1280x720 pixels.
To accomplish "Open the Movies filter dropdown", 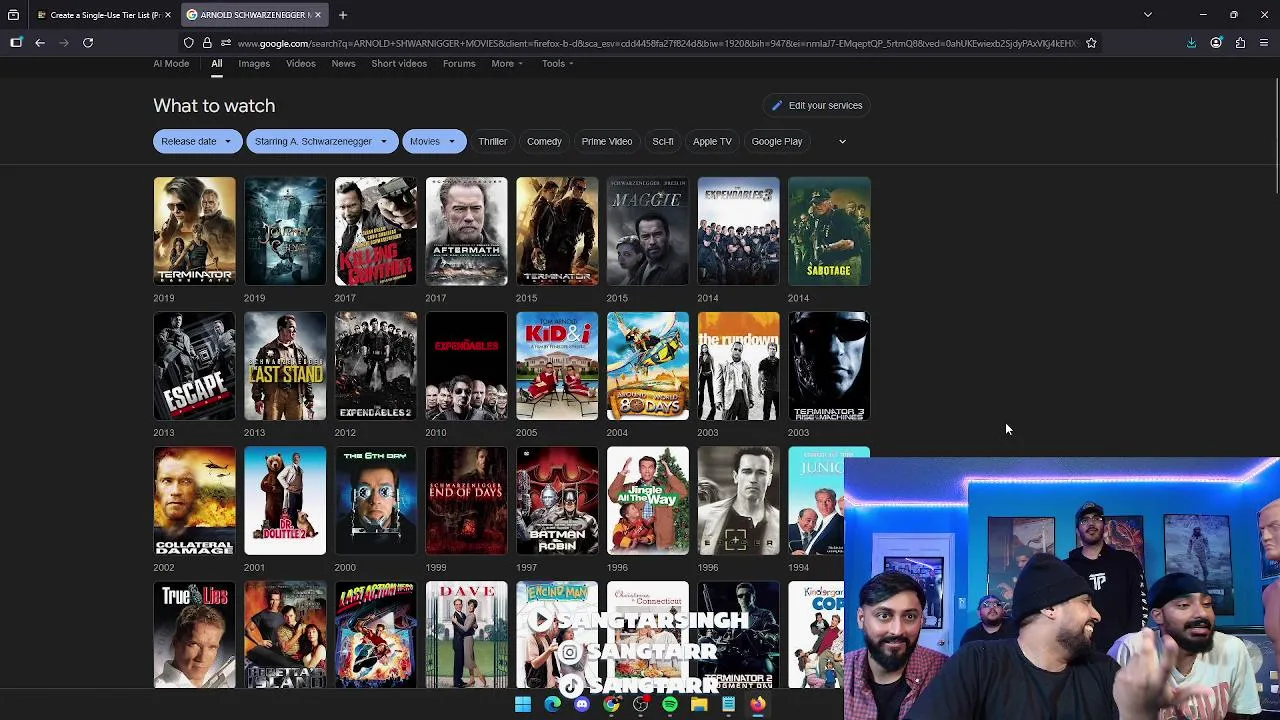I will 433,142.
